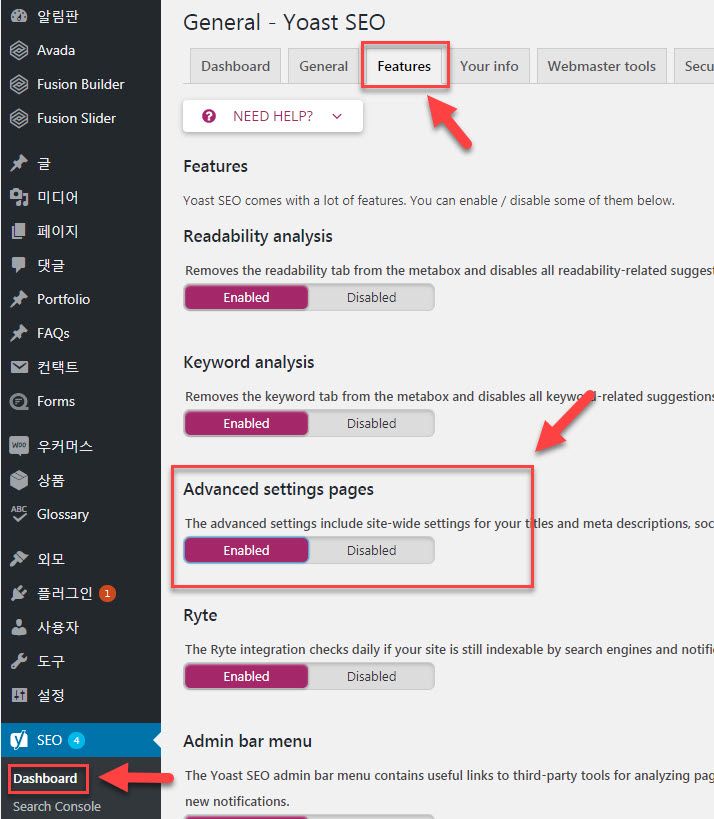The height and width of the screenshot is (819, 714).
Task: Click the plugin update badge showing 1
Action: [108, 593]
